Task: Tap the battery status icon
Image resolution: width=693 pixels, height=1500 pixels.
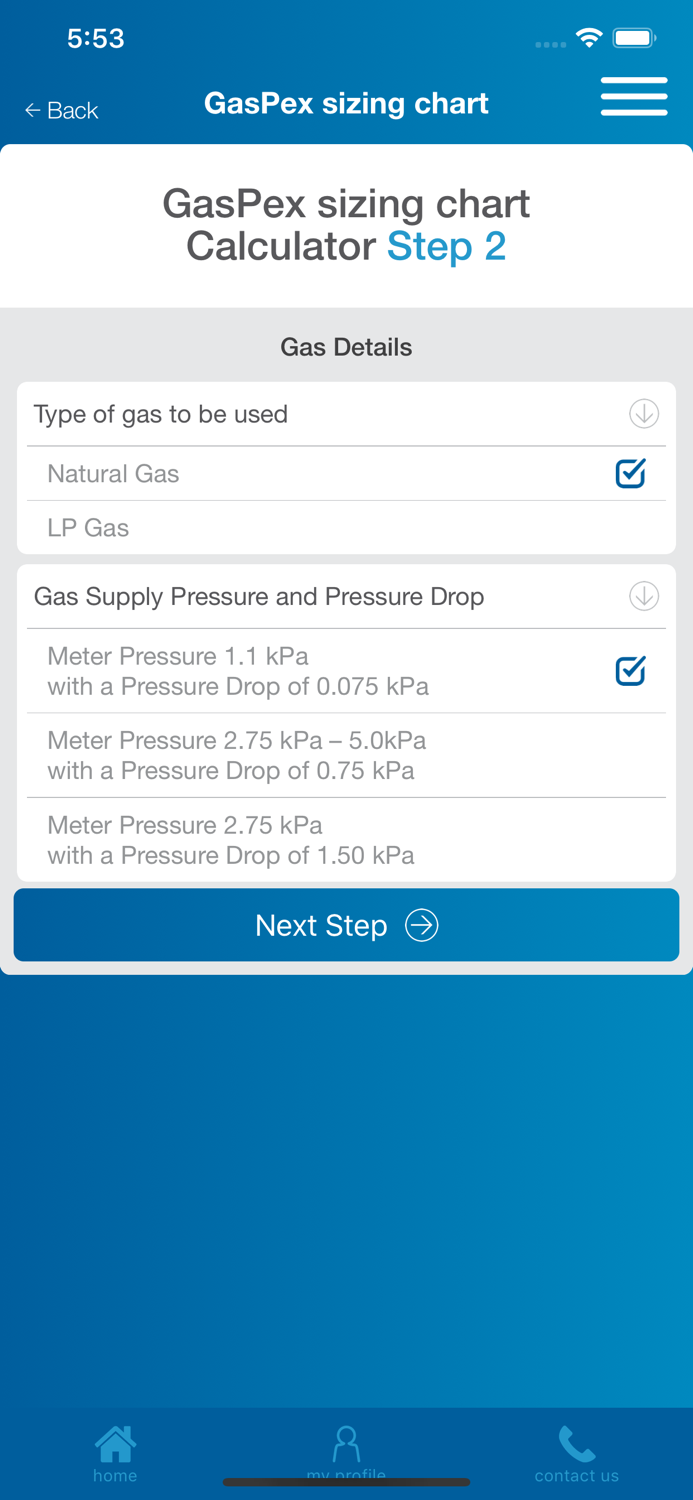Action: [x=634, y=38]
